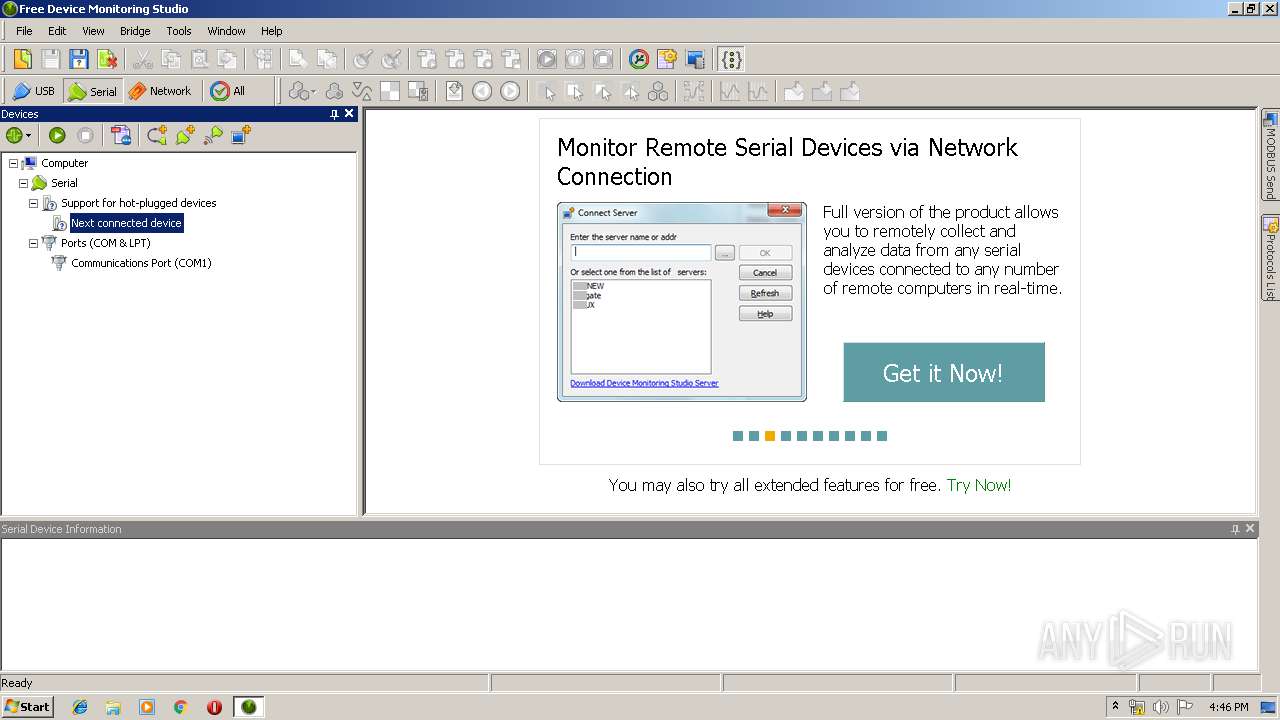Screen dimensions: 1280x720
Task: Collapse the Ports (COM & LPT) node
Action: (33, 243)
